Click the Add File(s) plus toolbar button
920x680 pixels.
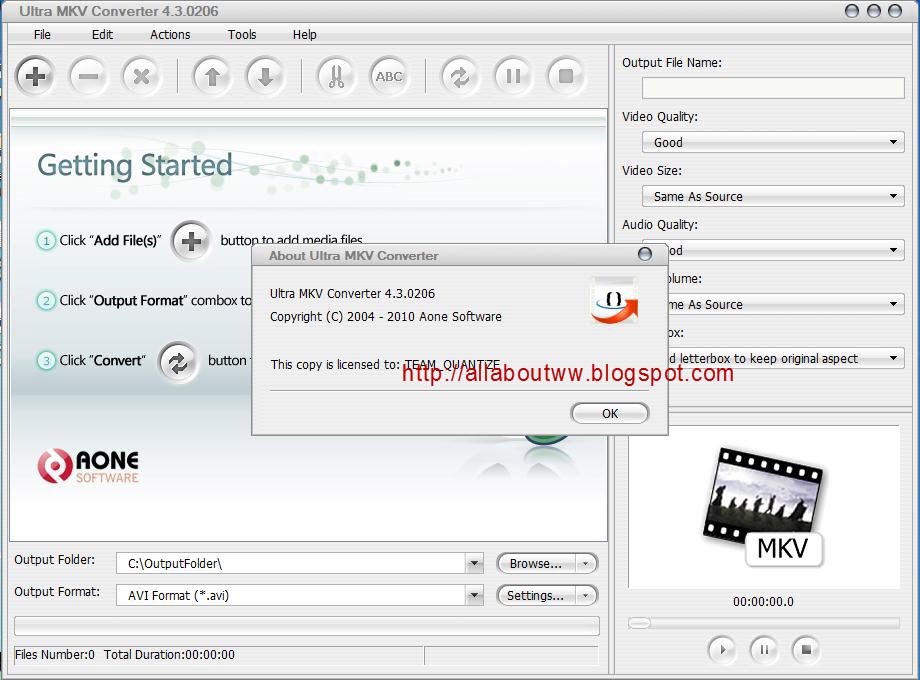35,76
